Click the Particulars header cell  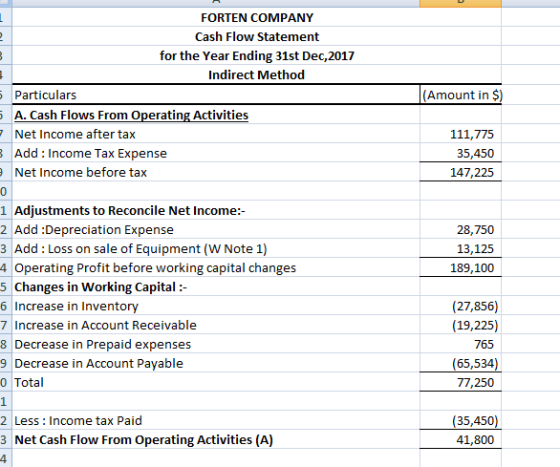click(x=216, y=95)
